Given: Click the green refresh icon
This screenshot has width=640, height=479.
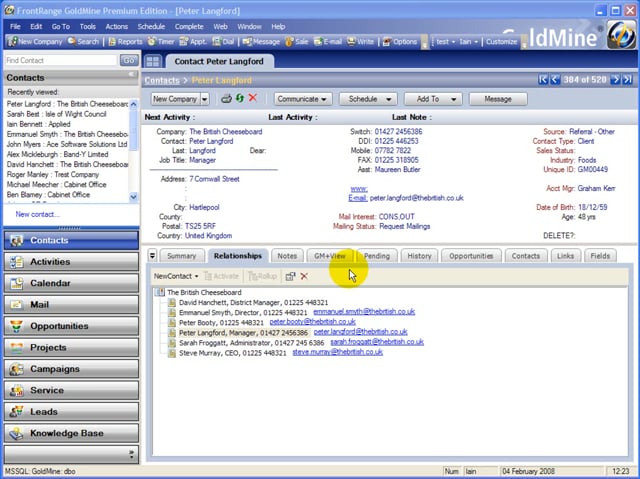Looking at the screenshot, I should tap(240, 98).
